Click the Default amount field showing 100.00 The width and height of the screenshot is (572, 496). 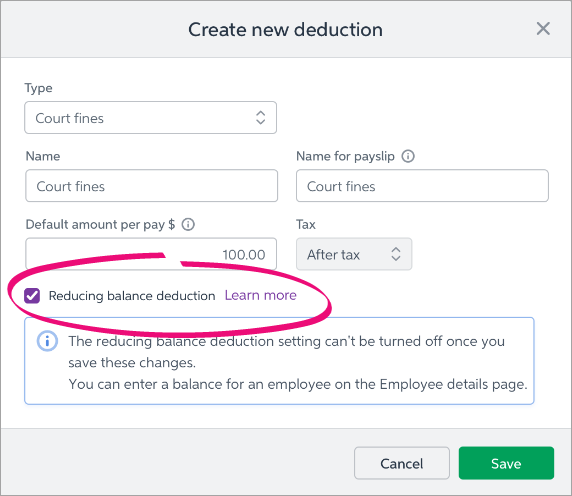[151, 254]
